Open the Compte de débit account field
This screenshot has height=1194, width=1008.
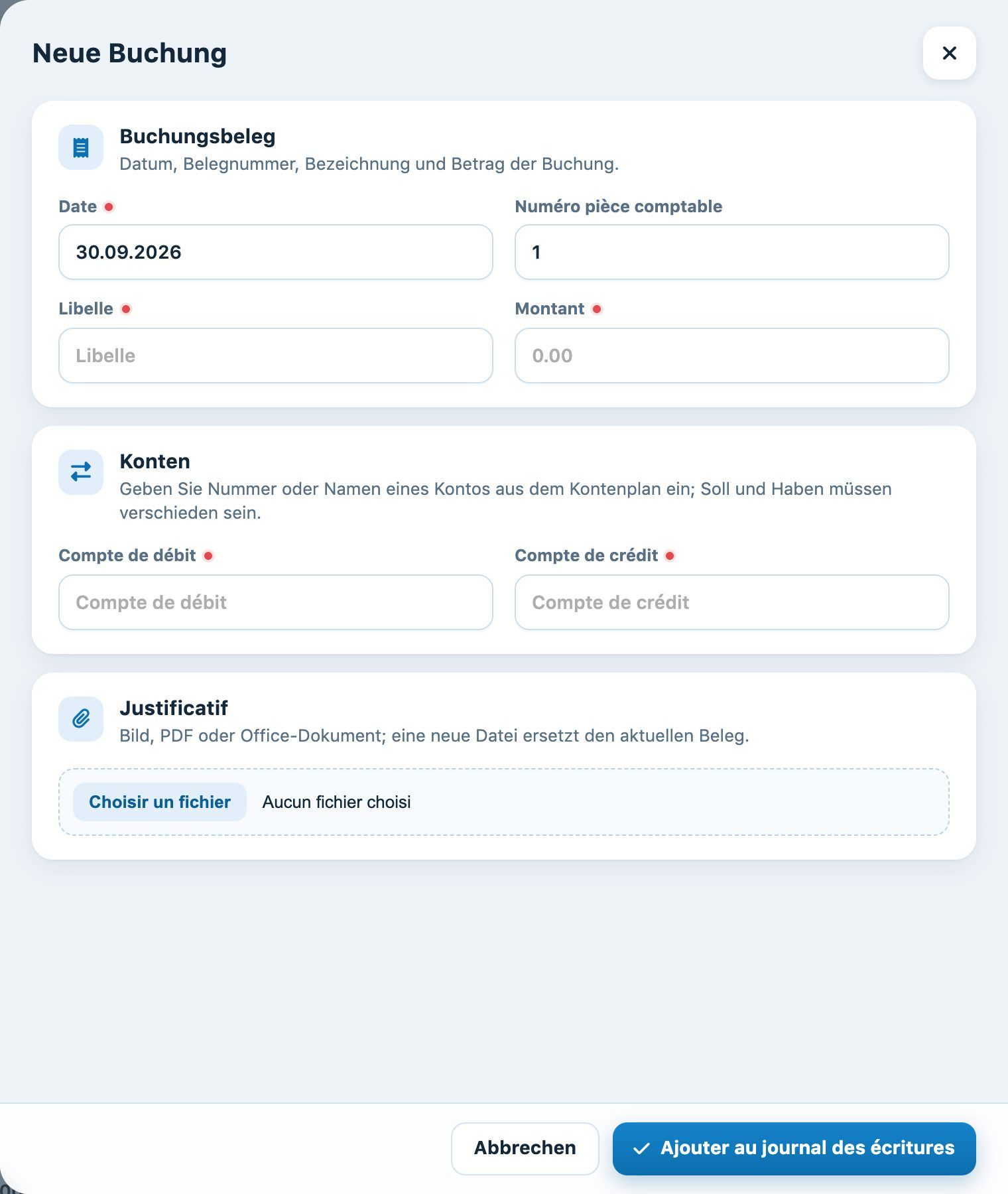(276, 602)
